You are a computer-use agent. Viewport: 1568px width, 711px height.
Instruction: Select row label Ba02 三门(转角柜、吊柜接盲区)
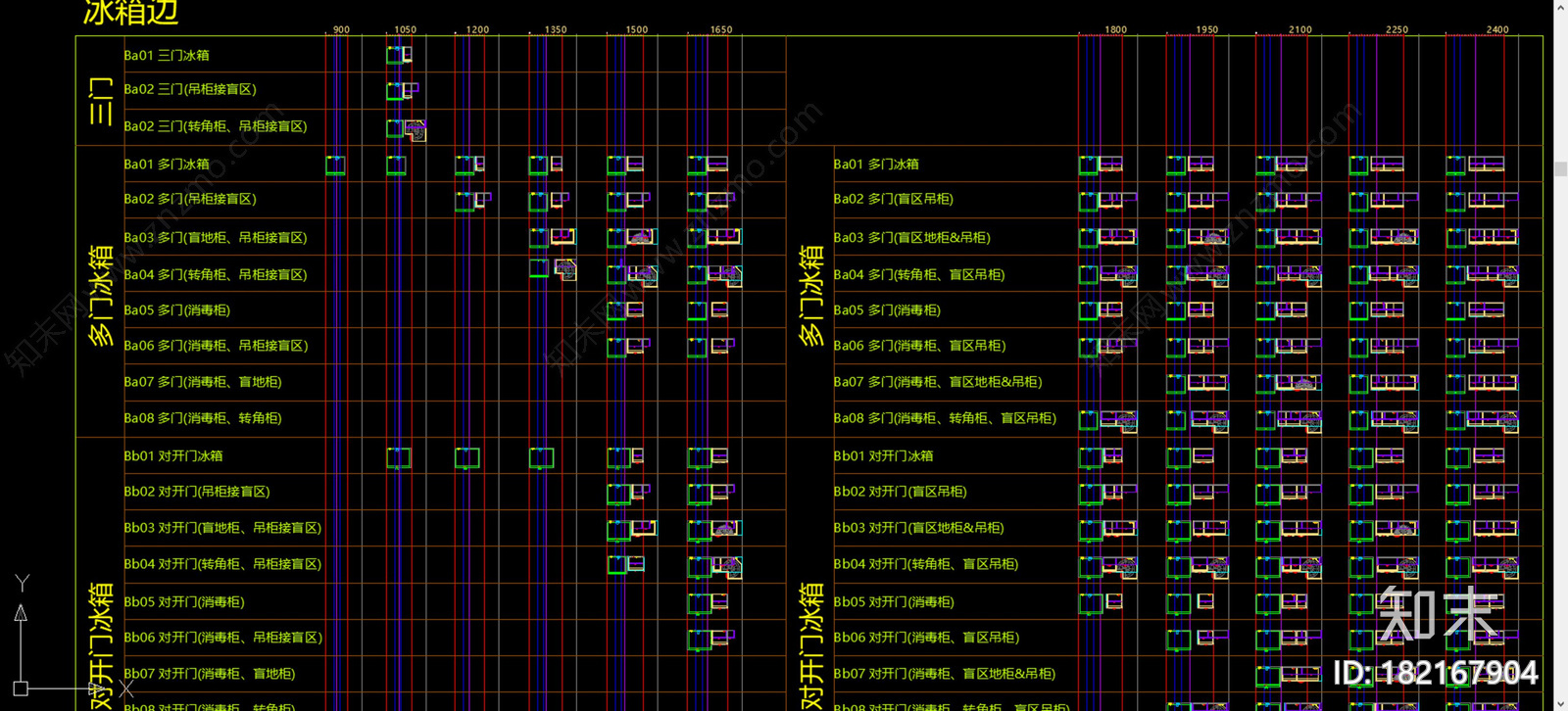pyautogui.click(x=216, y=126)
